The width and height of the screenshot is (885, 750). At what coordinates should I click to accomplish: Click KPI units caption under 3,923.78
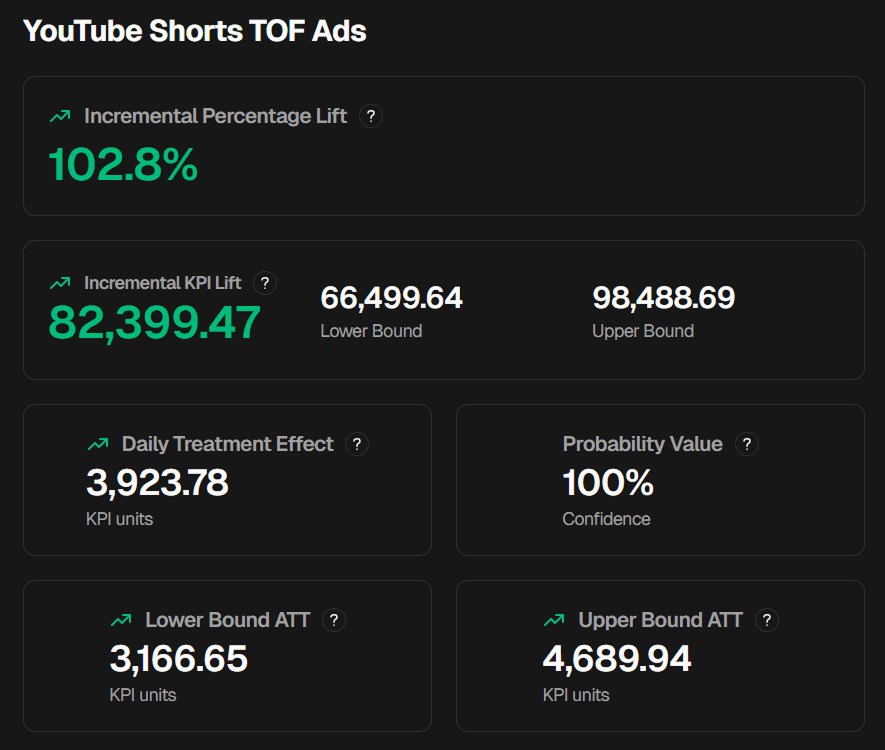pyautogui.click(x=120, y=519)
